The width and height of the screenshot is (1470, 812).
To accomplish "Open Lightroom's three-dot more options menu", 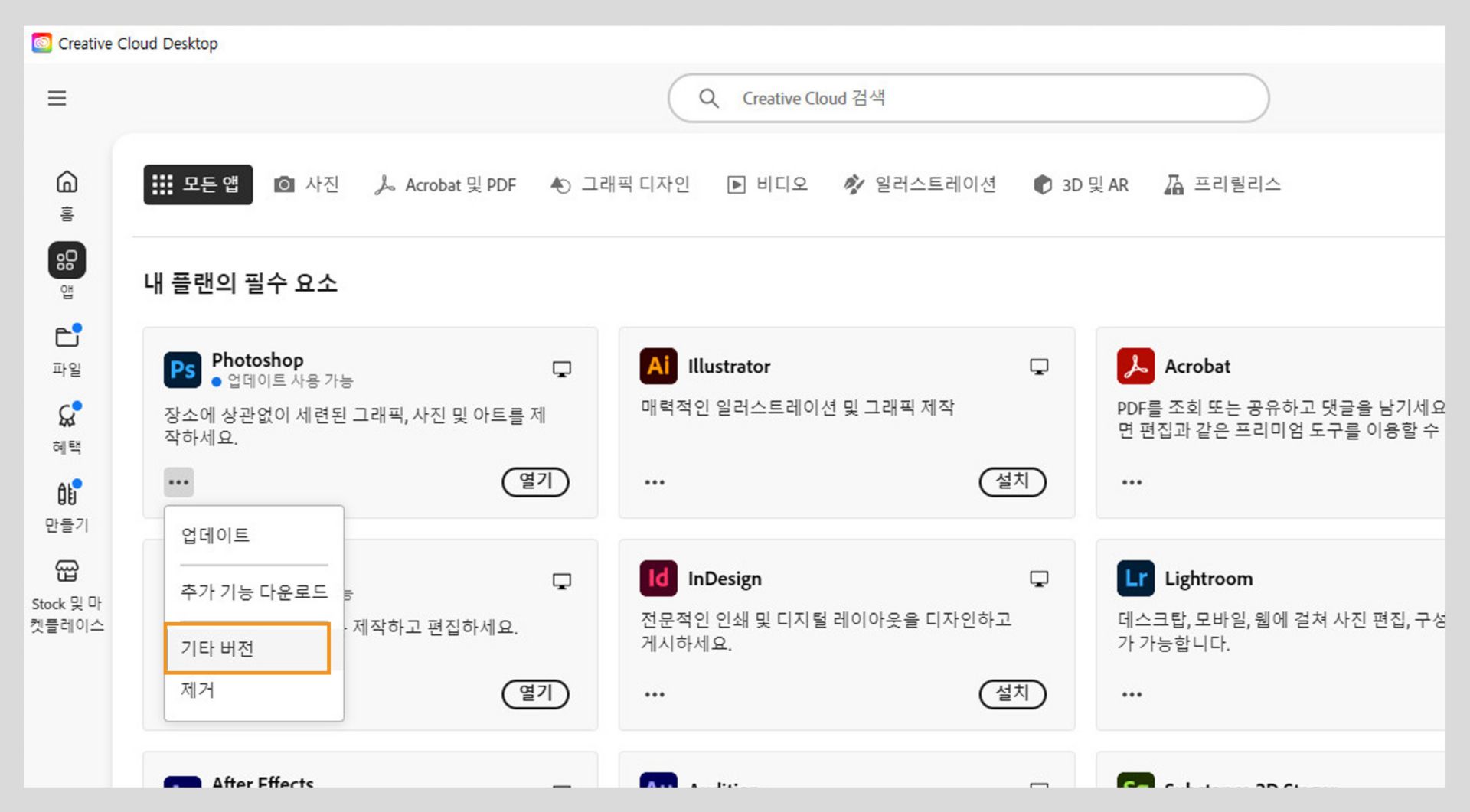I will (1132, 694).
